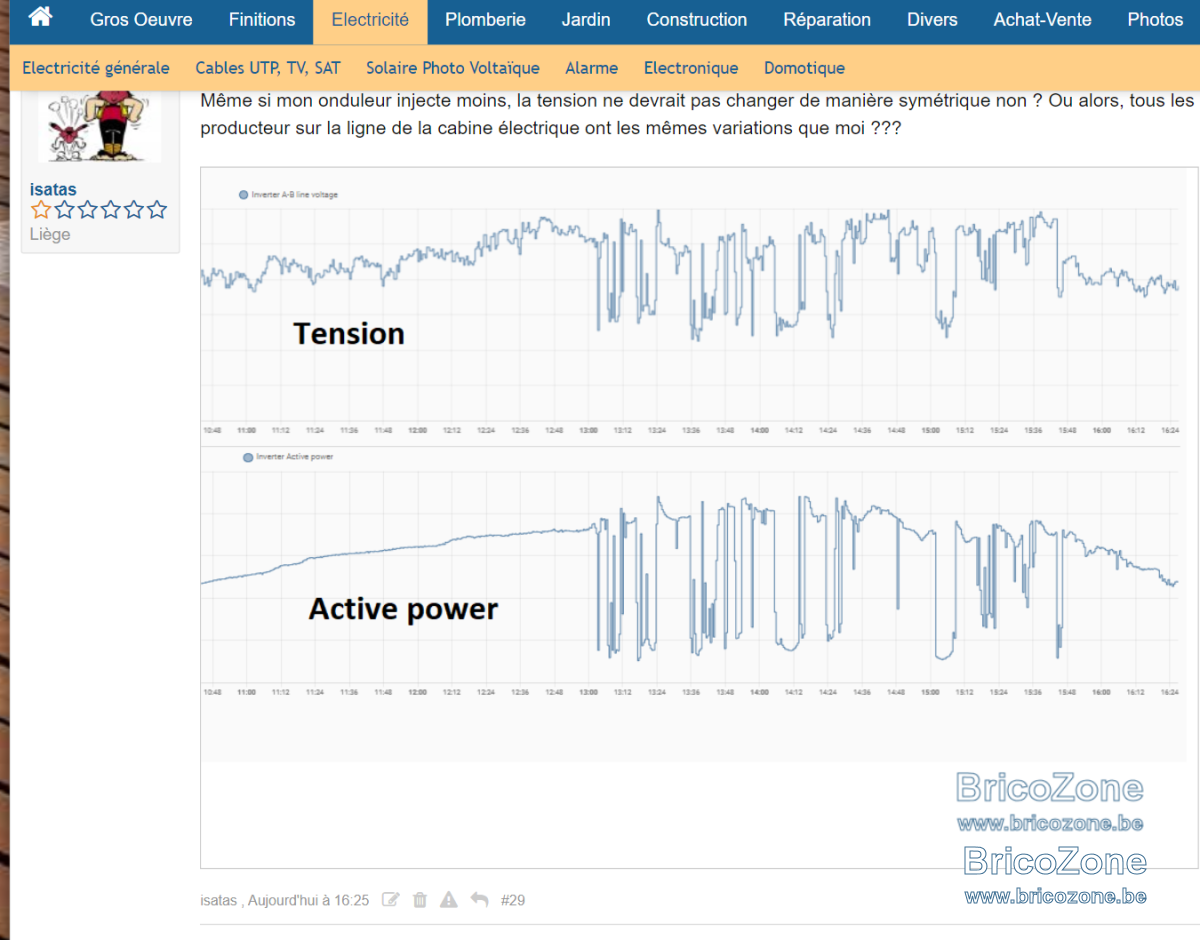Screen dimensions: 1200x940
Task: Click the edit post pencil icon
Action: tap(391, 900)
